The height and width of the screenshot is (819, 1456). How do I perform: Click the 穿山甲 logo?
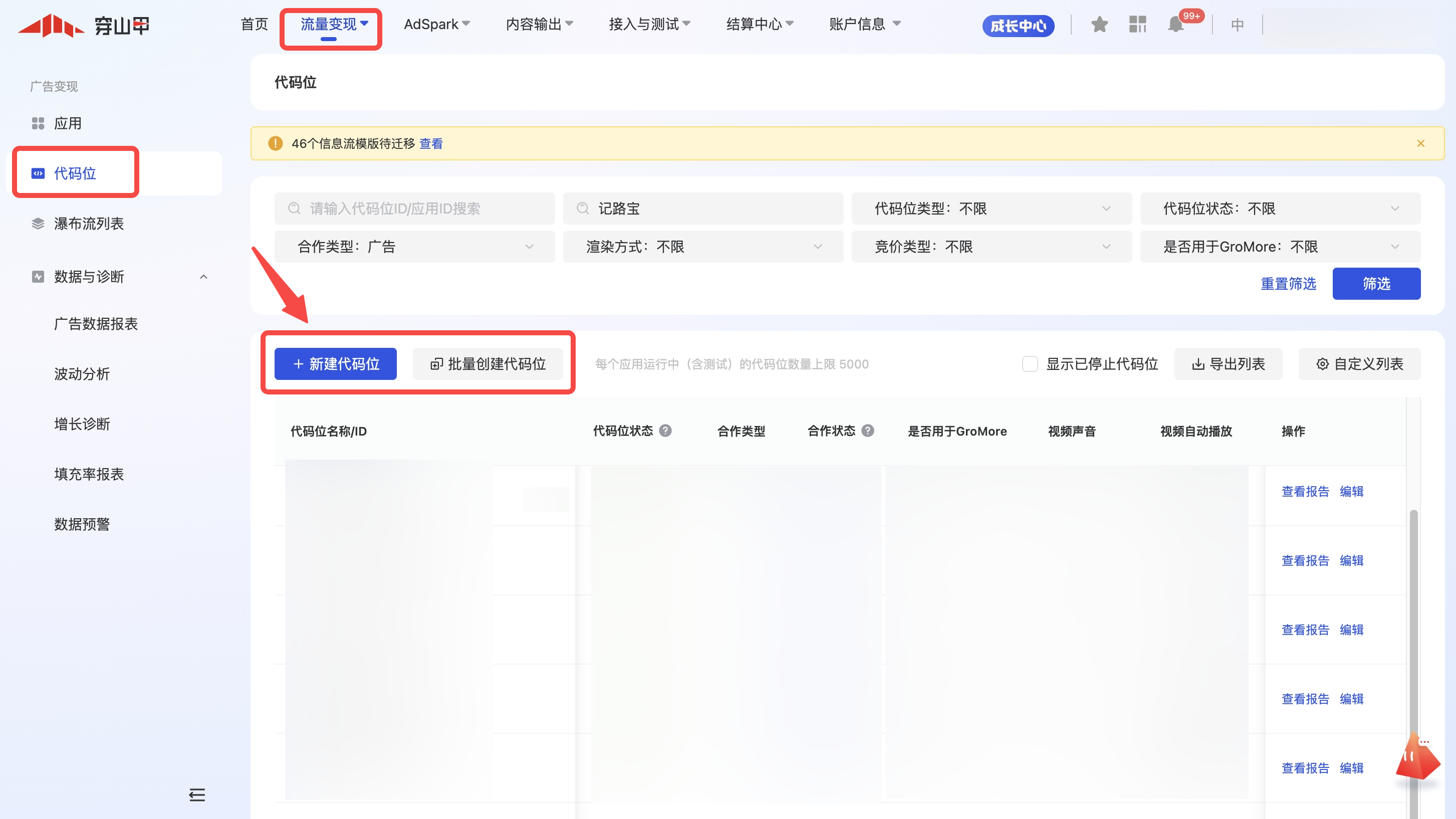click(84, 26)
